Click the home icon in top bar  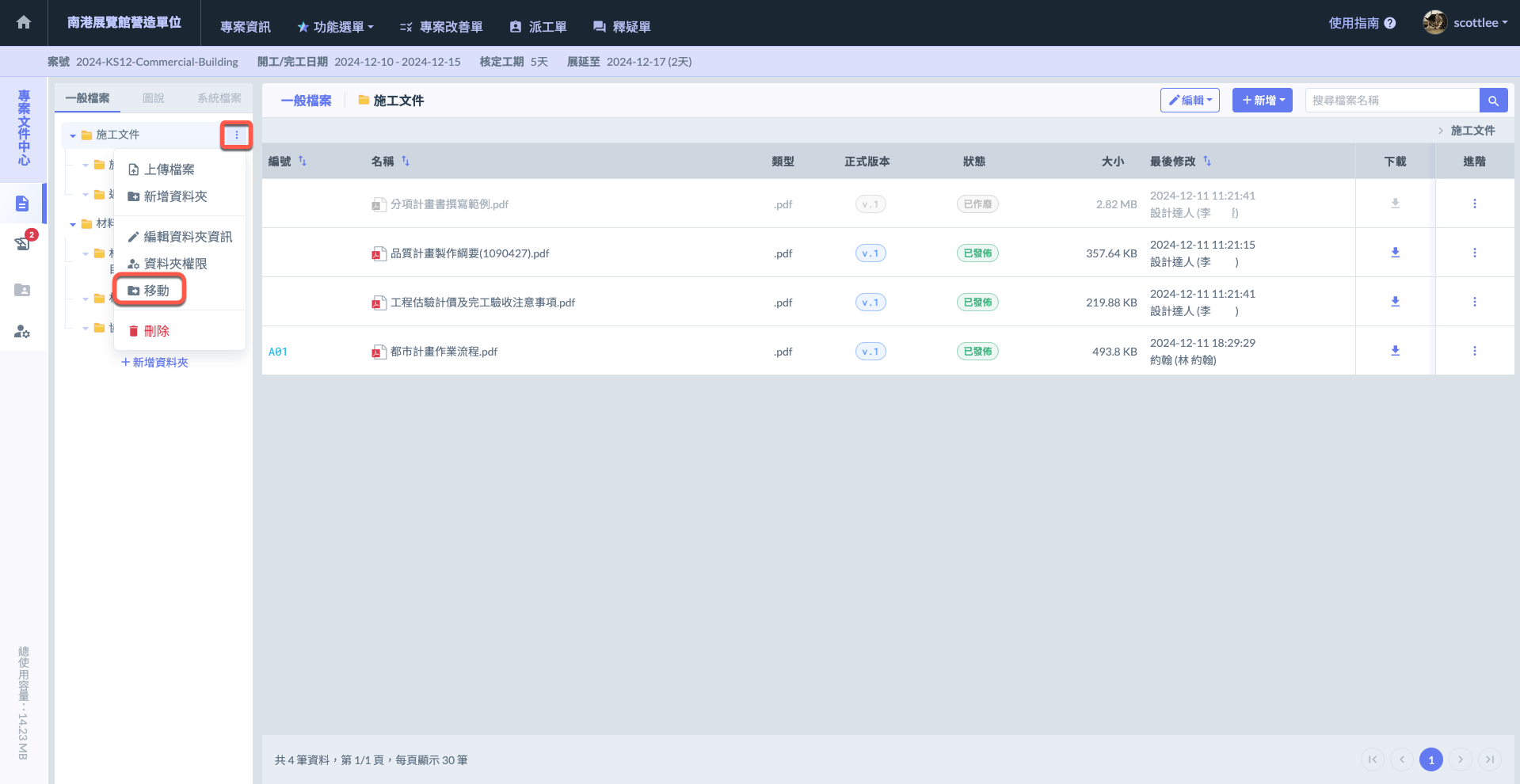point(24,23)
